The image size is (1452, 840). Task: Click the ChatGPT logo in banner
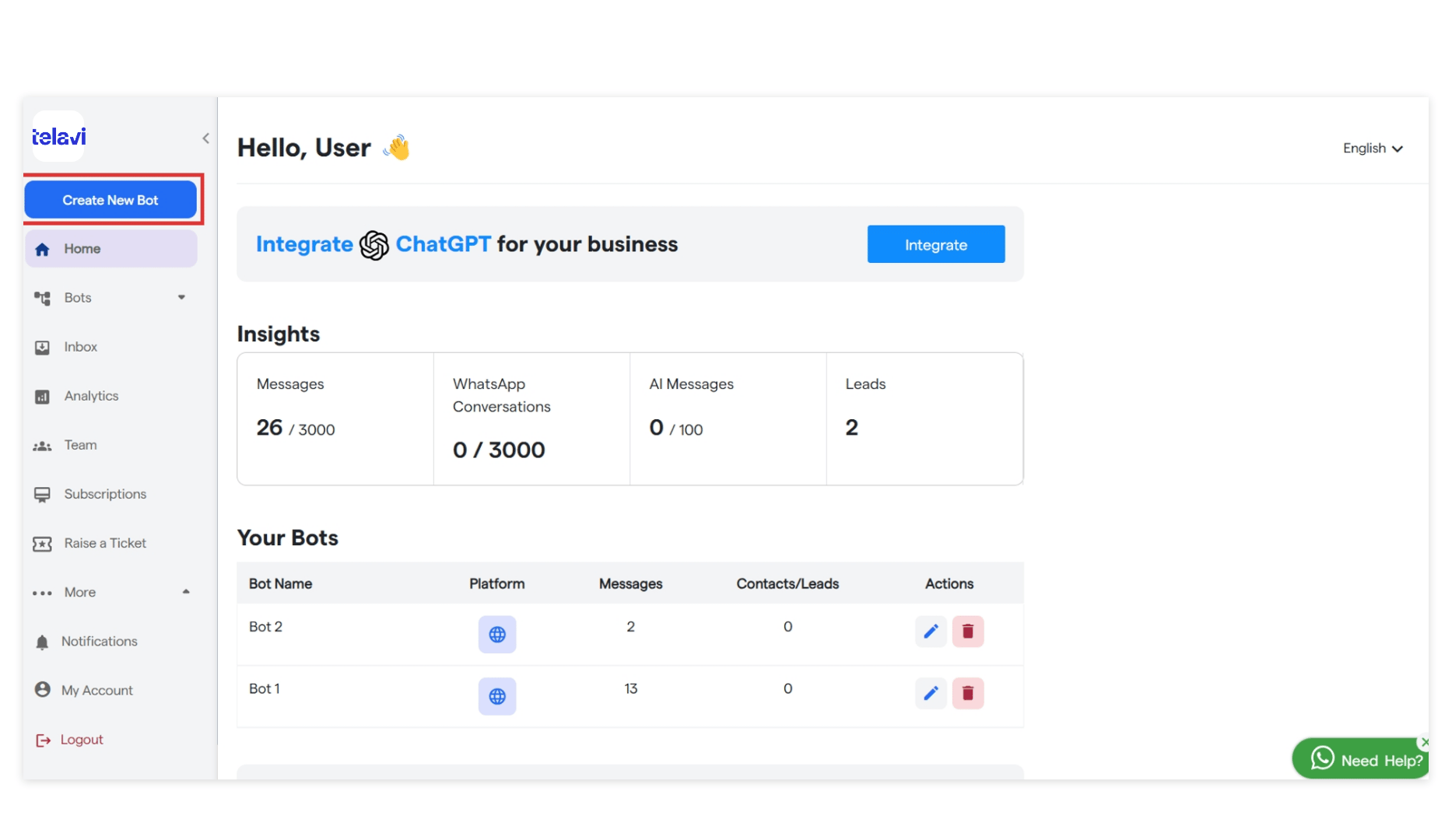(374, 245)
